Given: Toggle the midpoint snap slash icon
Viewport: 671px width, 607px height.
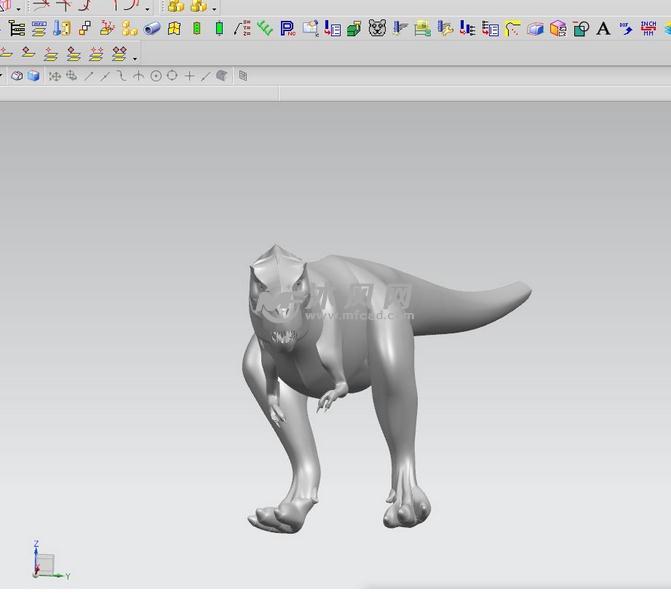Looking at the screenshot, I should [105, 76].
